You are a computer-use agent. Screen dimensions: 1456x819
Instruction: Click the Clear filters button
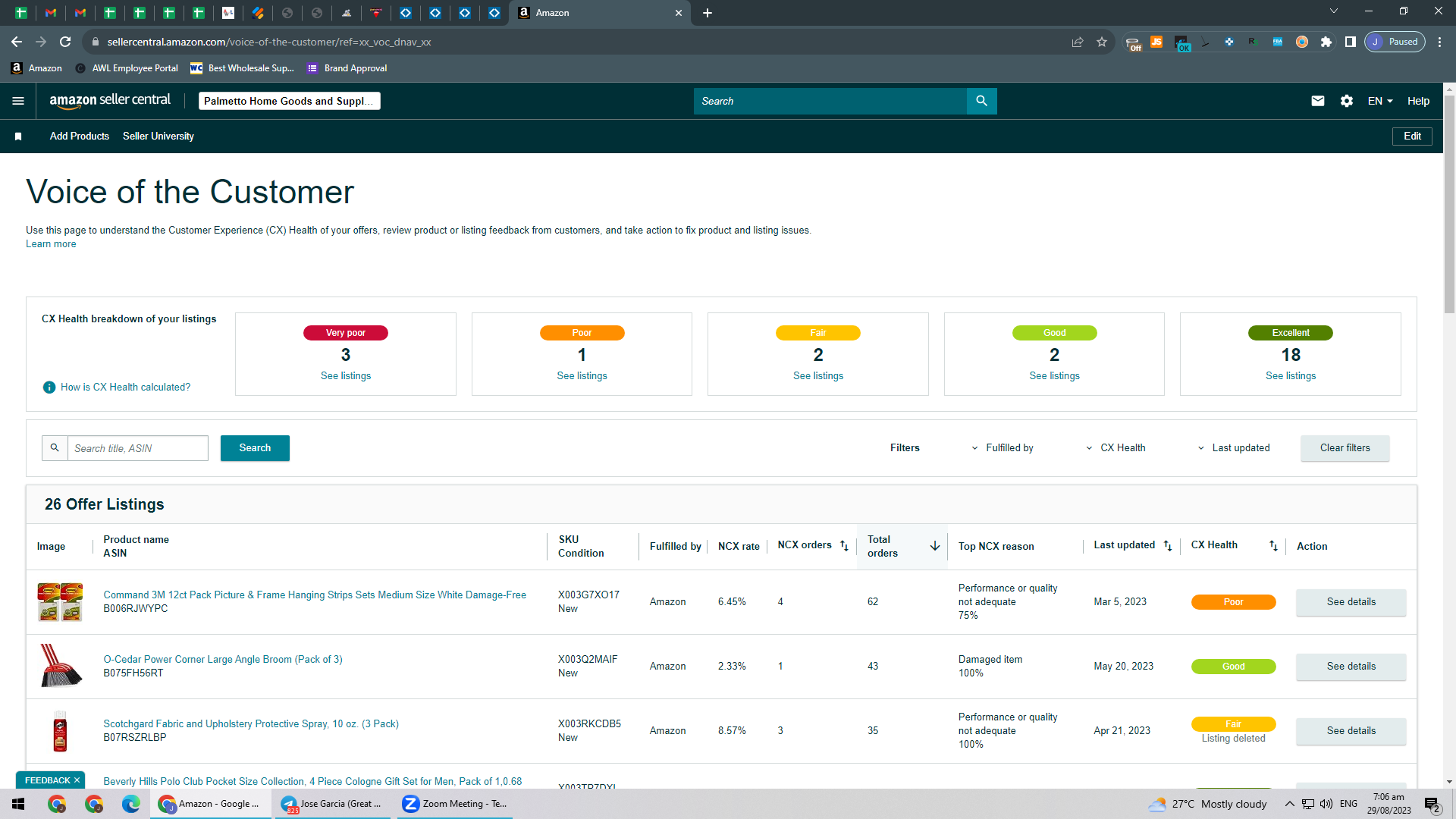(1345, 448)
